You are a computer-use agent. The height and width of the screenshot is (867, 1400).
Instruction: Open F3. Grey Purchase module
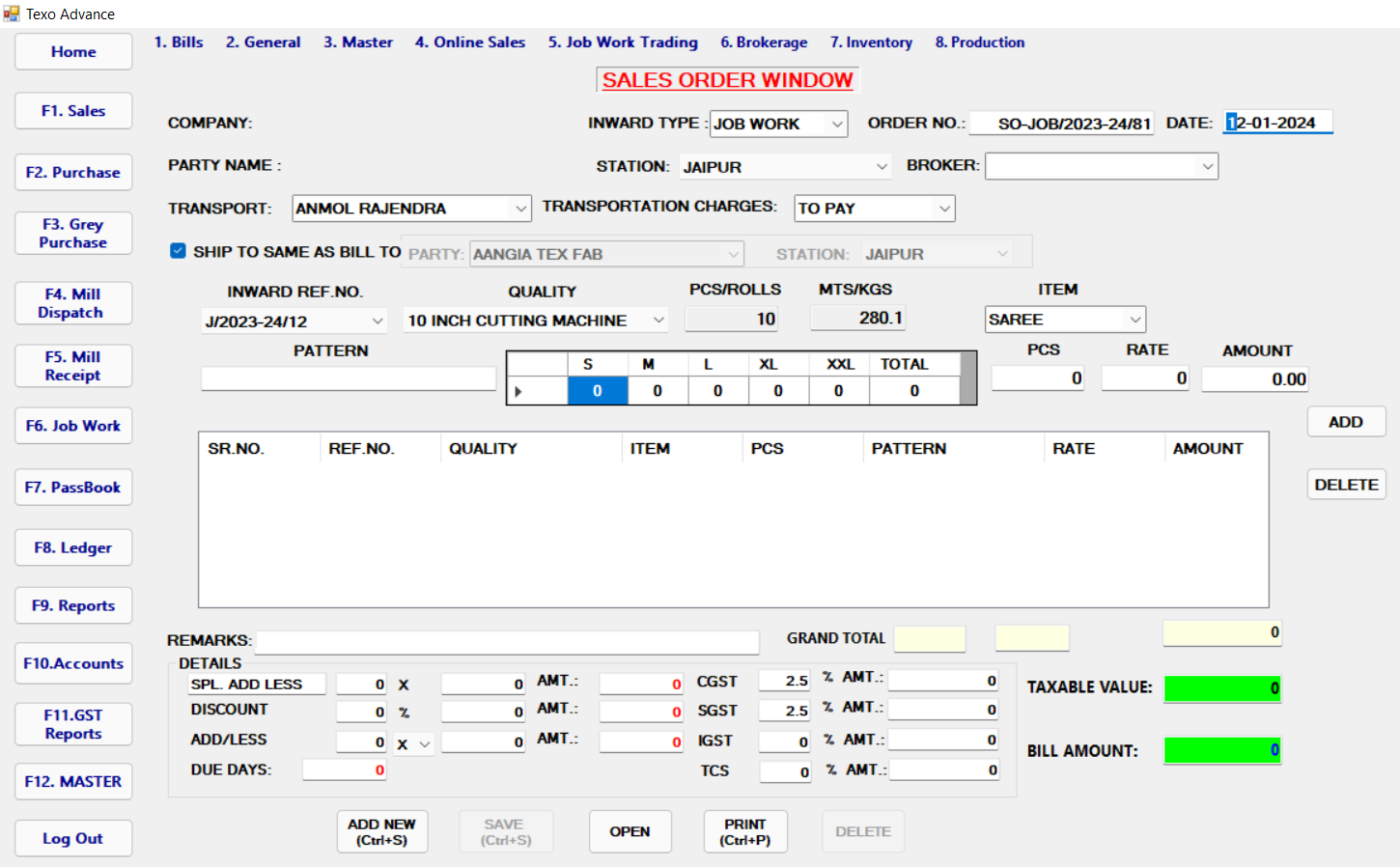[73, 234]
